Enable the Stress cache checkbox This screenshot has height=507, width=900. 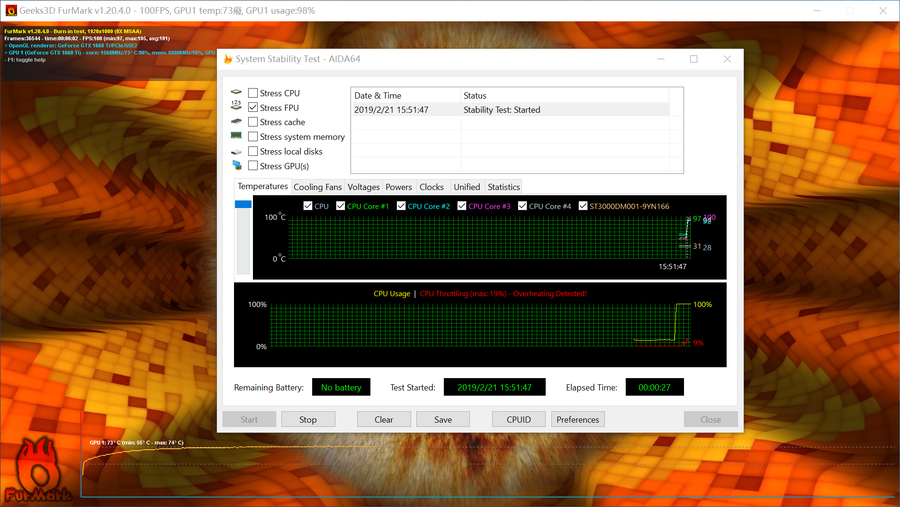pyautogui.click(x=253, y=122)
